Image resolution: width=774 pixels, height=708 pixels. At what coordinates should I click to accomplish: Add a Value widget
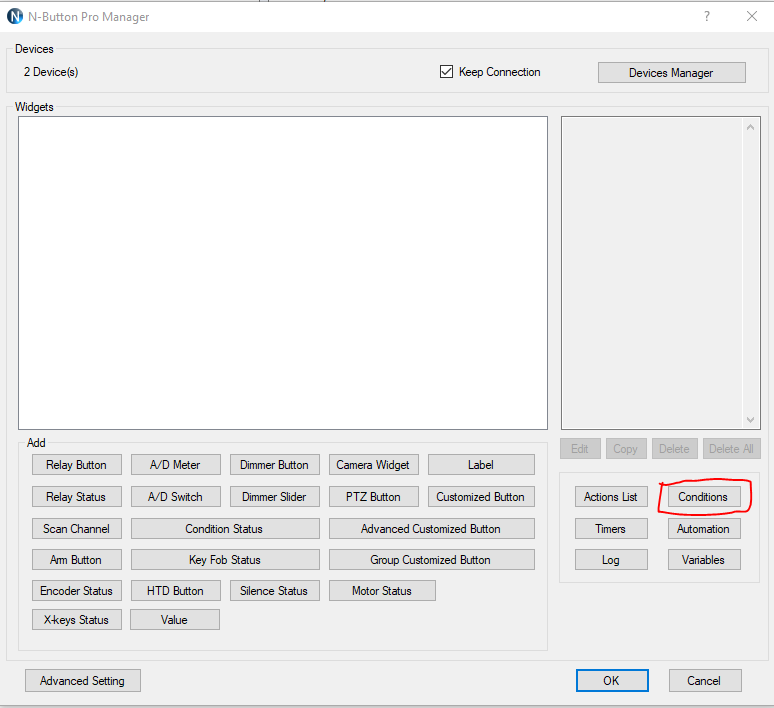pyautogui.click(x=175, y=620)
